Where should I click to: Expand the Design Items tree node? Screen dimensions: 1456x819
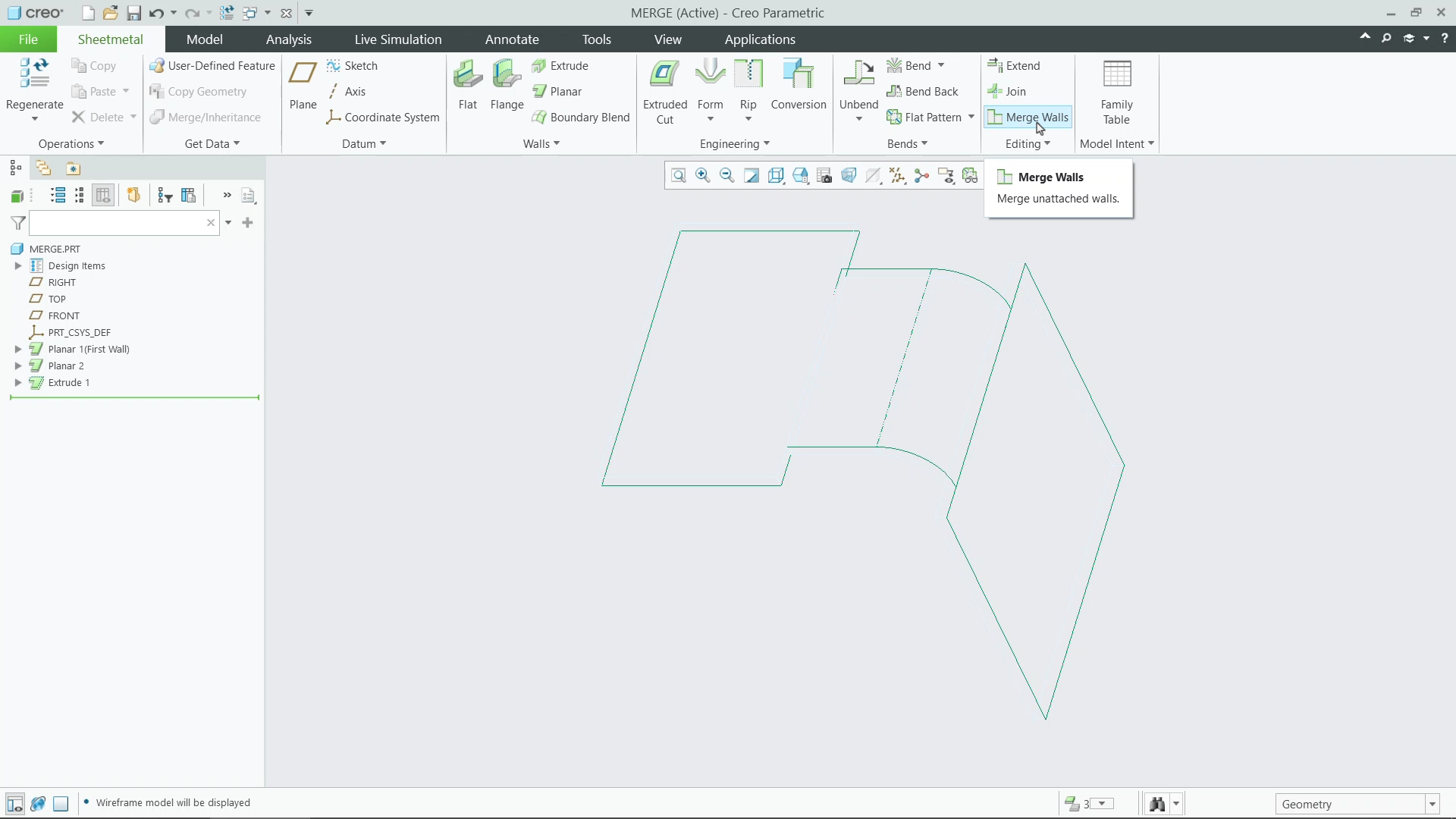pos(18,266)
